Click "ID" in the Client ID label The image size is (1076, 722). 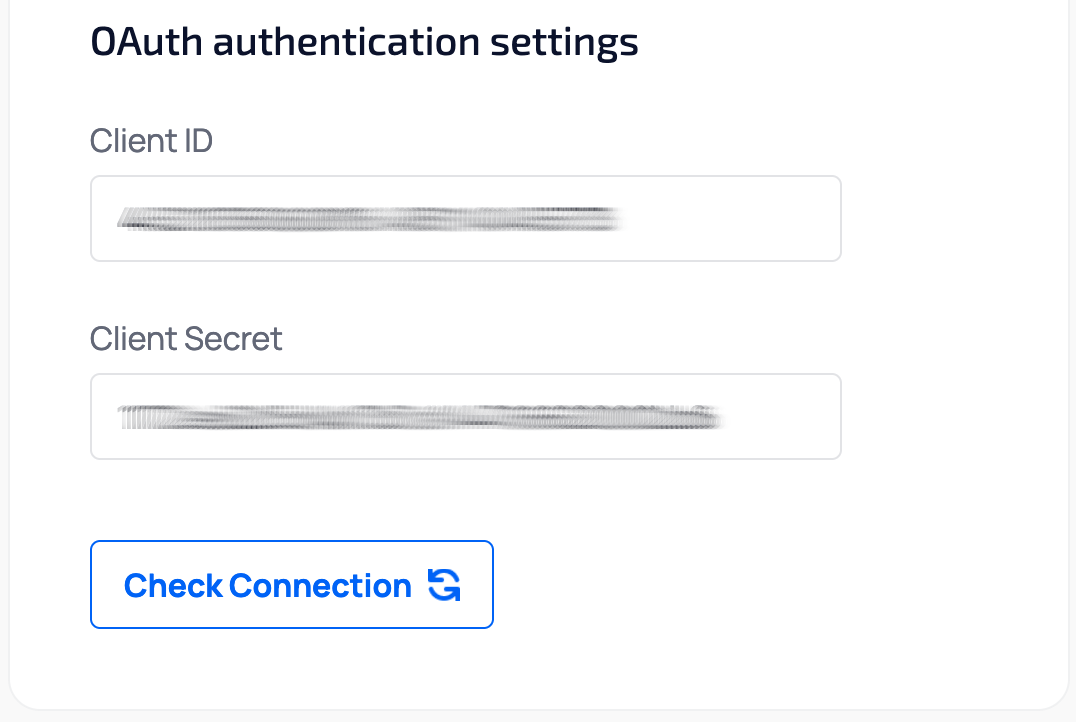(199, 141)
